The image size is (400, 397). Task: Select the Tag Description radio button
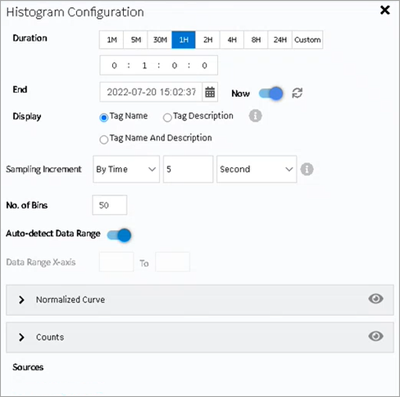click(x=167, y=117)
